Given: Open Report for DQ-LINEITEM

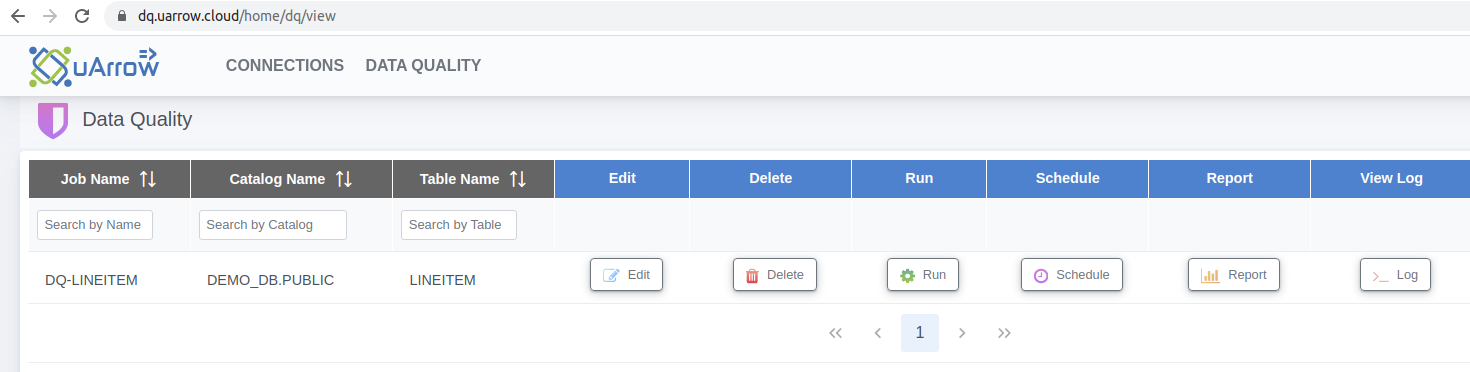Looking at the screenshot, I should [1234, 275].
